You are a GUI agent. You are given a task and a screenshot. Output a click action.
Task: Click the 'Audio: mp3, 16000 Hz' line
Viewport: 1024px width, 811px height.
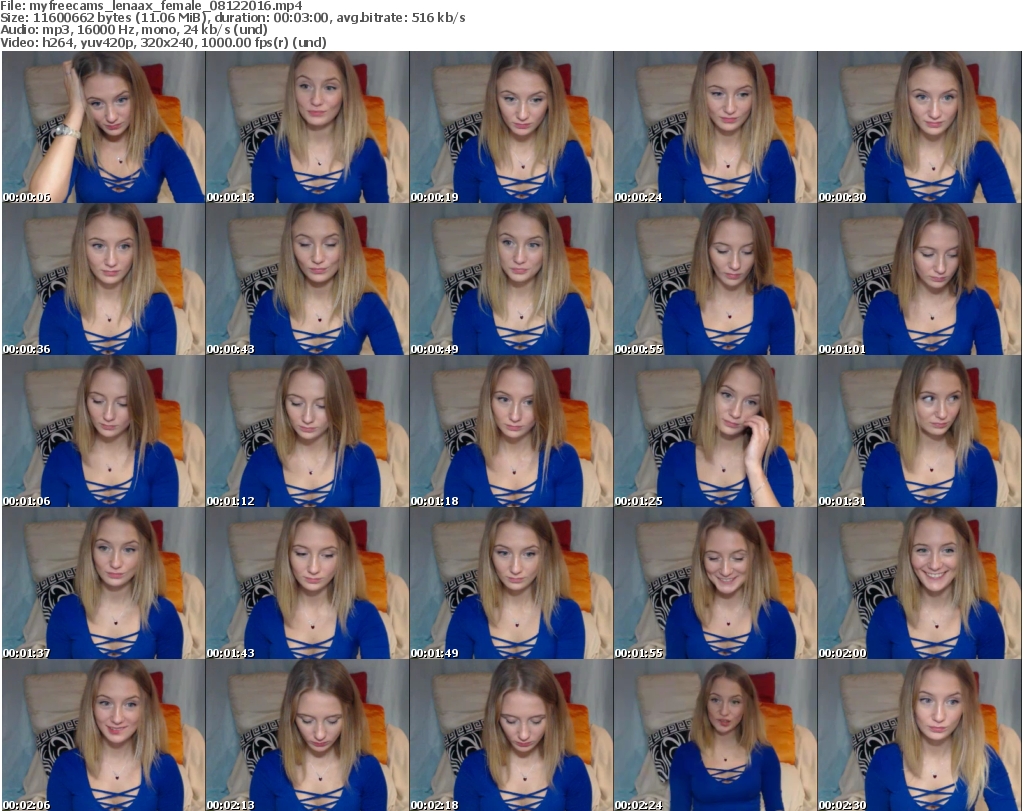134,30
